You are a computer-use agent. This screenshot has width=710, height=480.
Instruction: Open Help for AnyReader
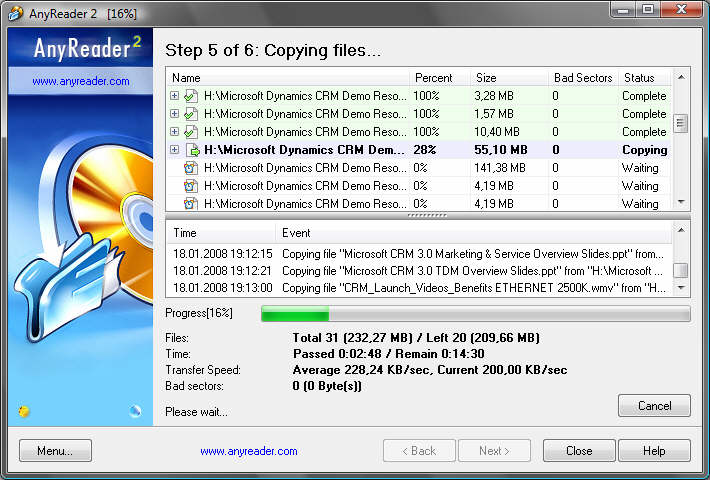[654, 451]
